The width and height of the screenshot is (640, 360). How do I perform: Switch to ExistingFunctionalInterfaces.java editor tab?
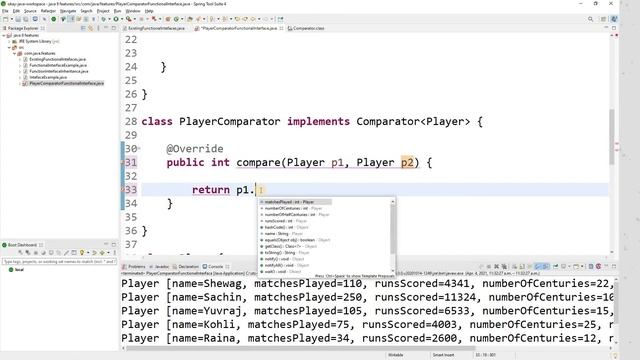pos(155,28)
